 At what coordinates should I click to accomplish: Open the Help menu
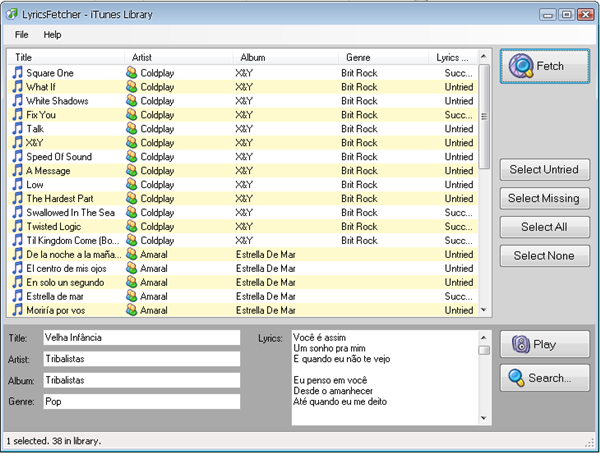tap(52, 35)
